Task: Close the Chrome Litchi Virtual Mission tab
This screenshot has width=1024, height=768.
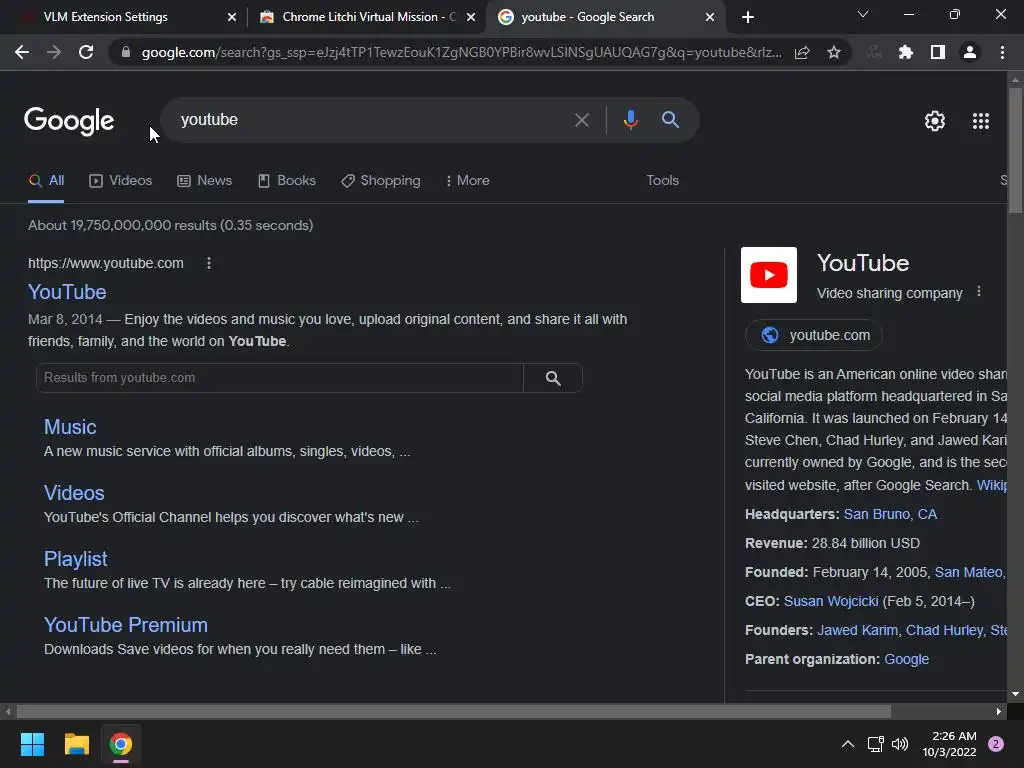Action: 471,17
